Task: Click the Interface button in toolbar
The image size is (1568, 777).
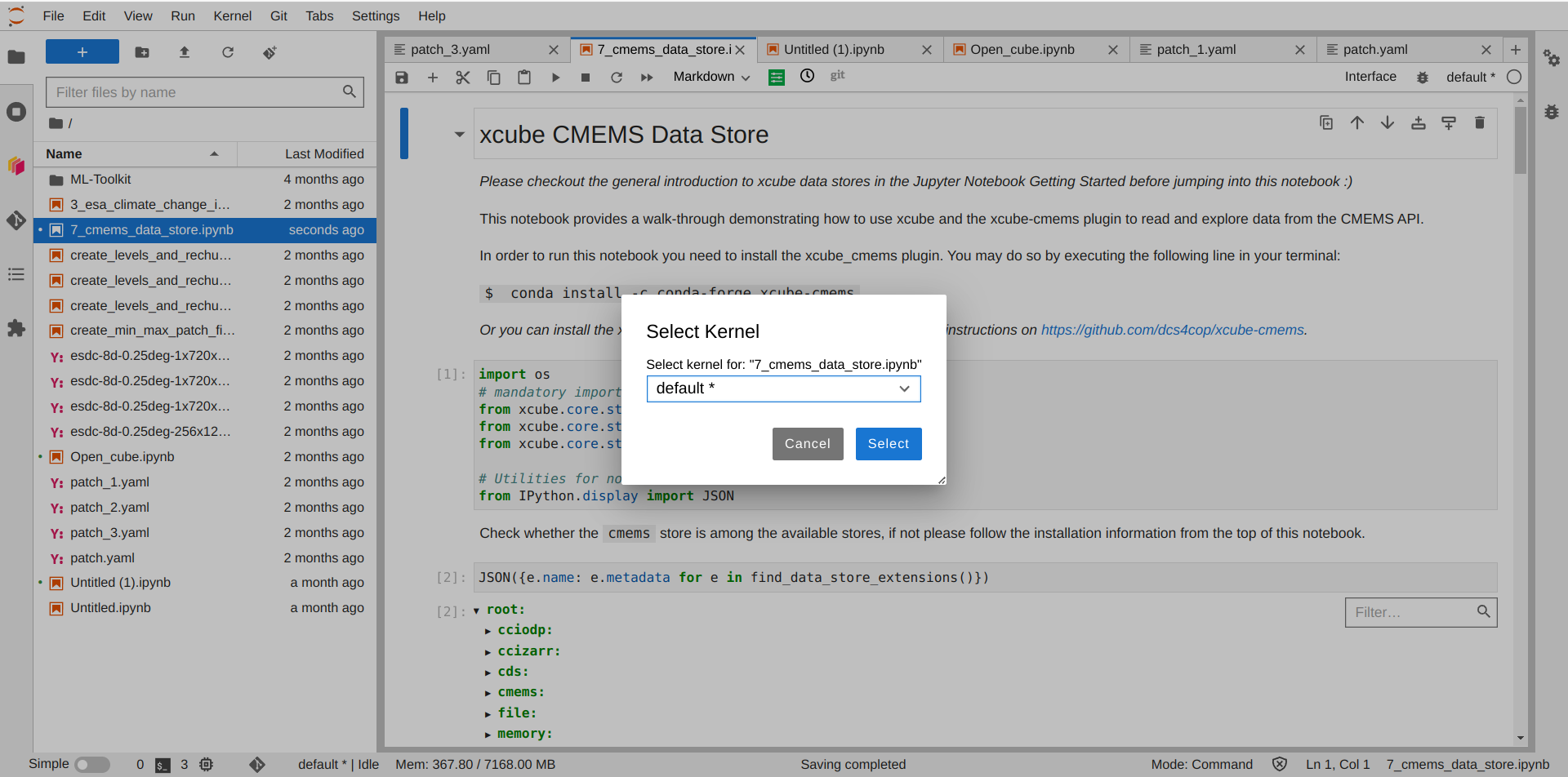Action: [x=1370, y=76]
